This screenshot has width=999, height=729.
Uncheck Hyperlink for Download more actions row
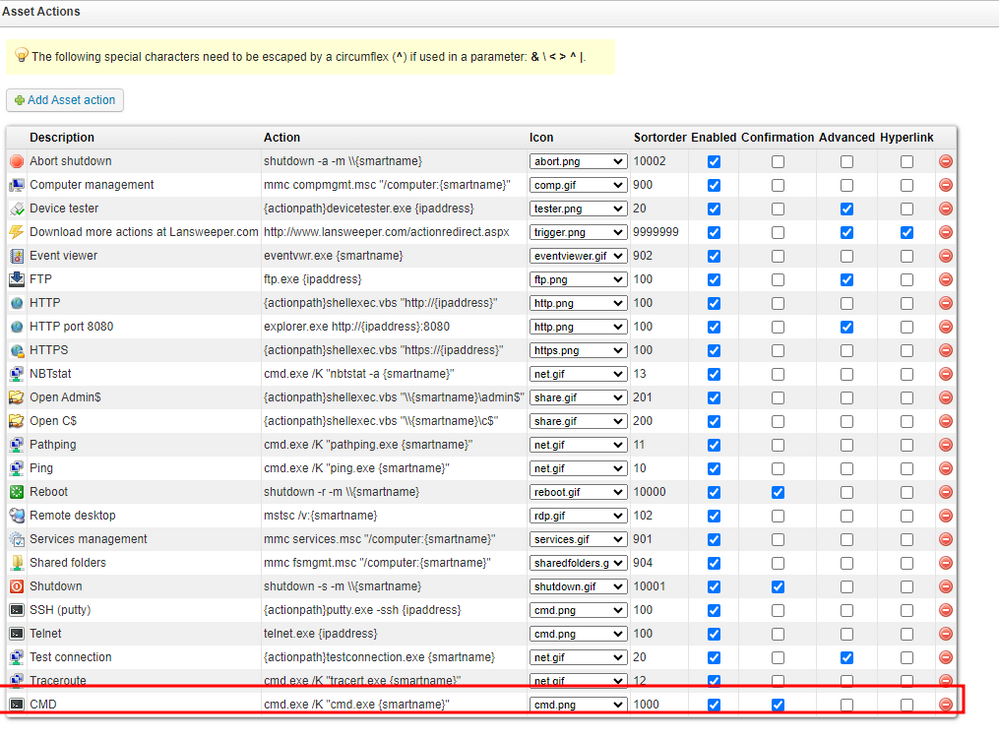[x=906, y=232]
